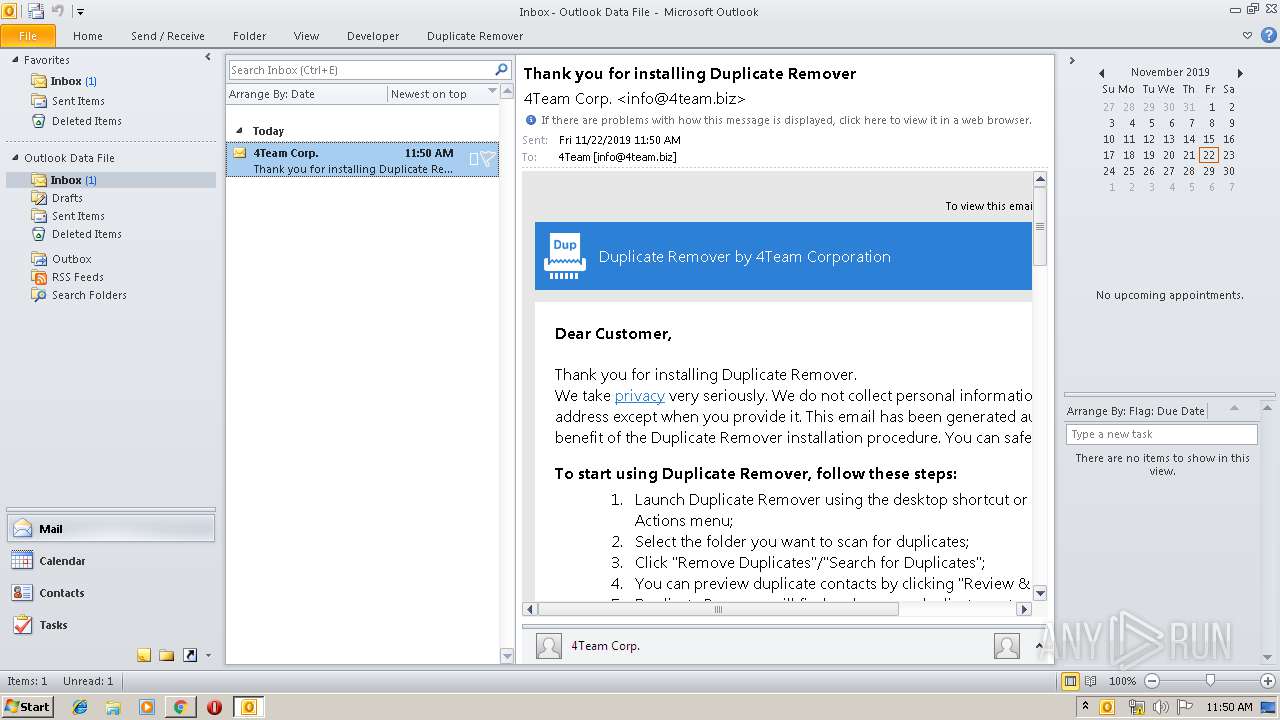Click the Undo icon in quick access toolbar
1280x720 pixels.
pos(58,11)
